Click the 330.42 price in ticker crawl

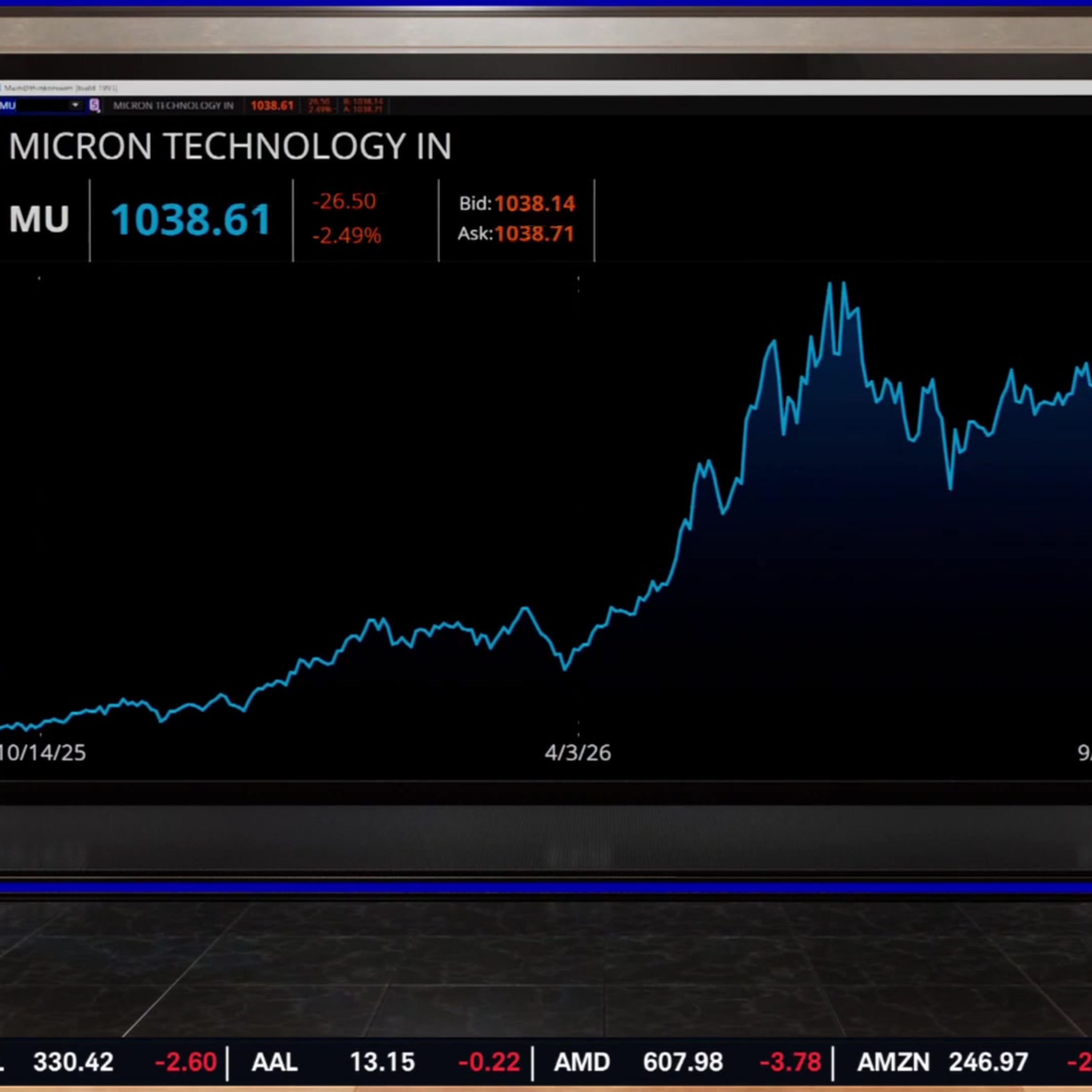tap(74, 1062)
